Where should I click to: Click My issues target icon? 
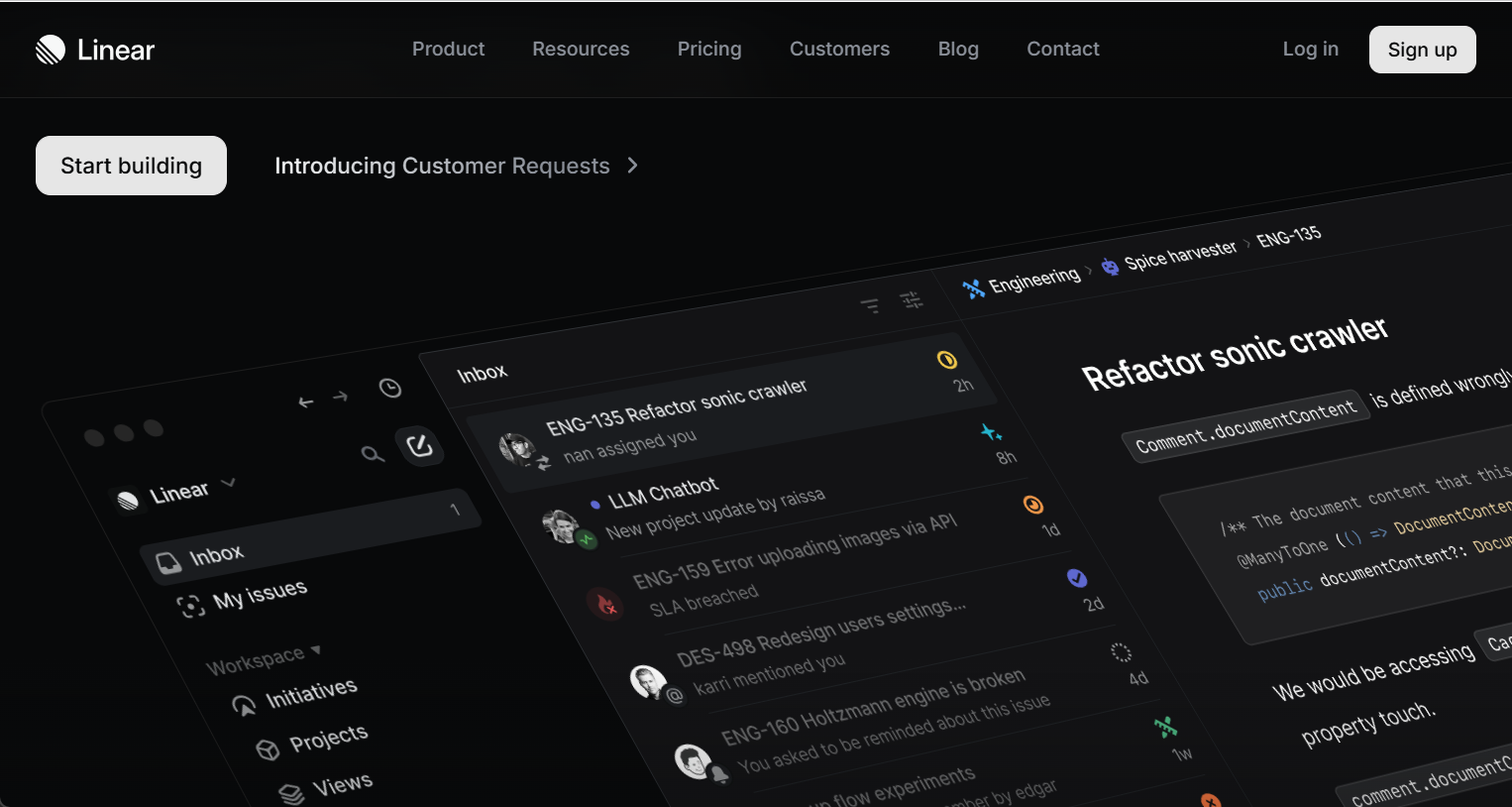pyautogui.click(x=191, y=606)
